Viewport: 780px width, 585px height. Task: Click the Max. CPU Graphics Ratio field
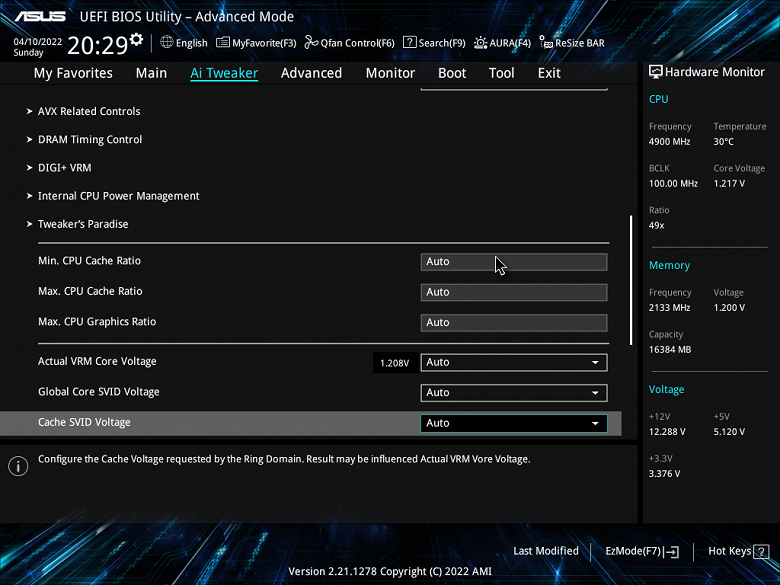click(x=514, y=322)
